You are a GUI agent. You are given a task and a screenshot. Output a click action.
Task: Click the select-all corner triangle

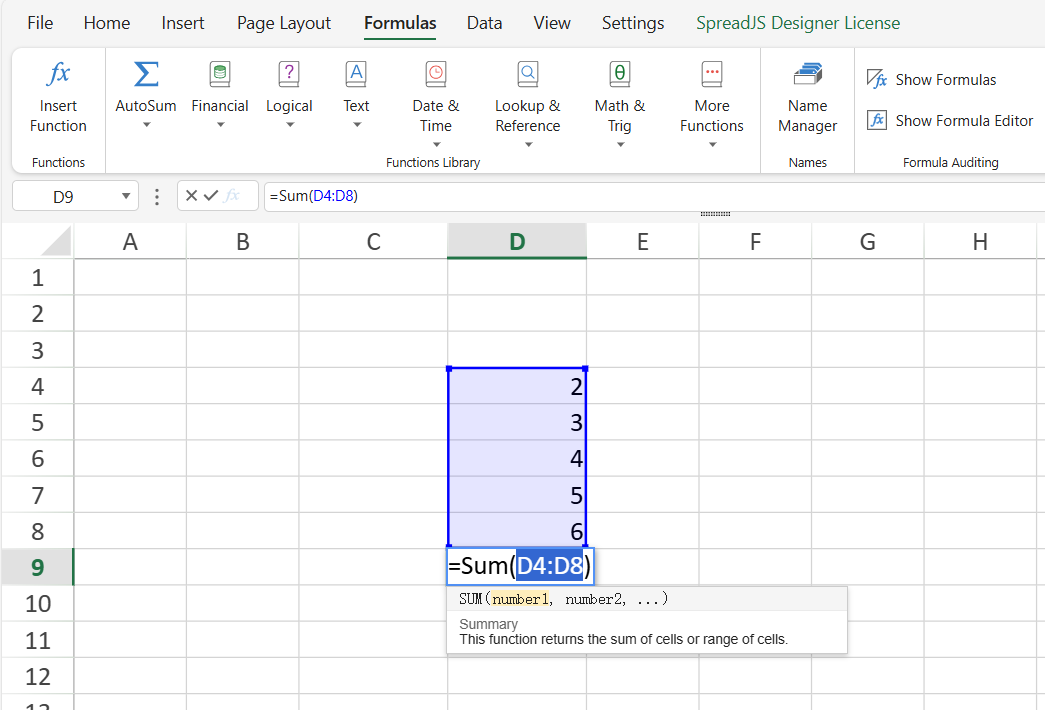pyautogui.click(x=56, y=241)
